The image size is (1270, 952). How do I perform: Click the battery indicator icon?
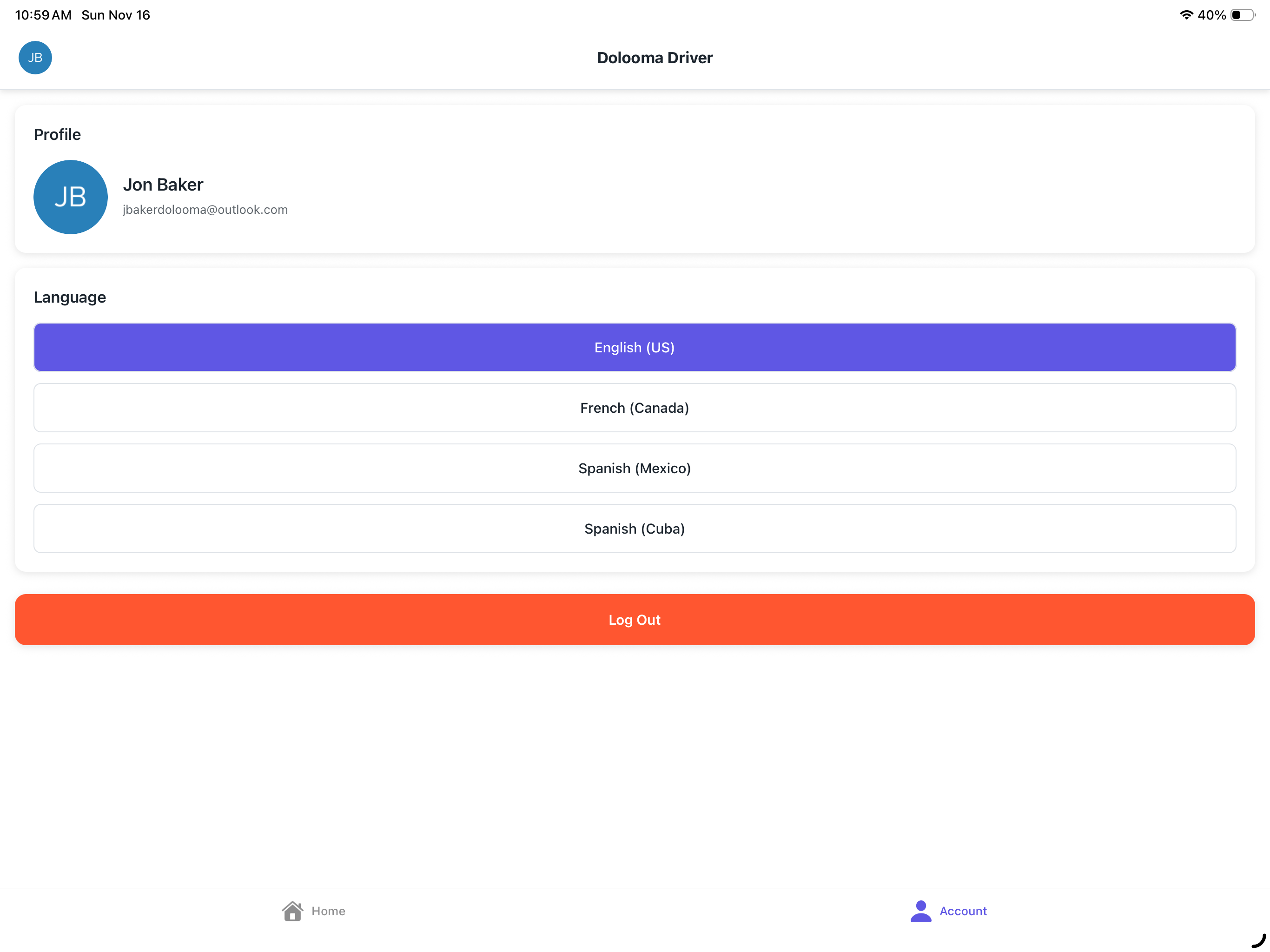(1243, 15)
